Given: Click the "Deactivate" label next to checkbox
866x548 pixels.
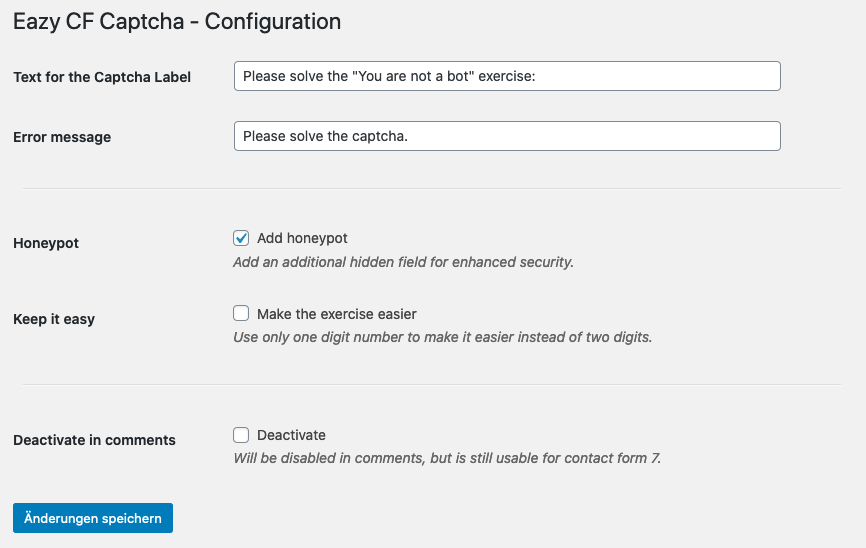Looking at the screenshot, I should coord(291,435).
